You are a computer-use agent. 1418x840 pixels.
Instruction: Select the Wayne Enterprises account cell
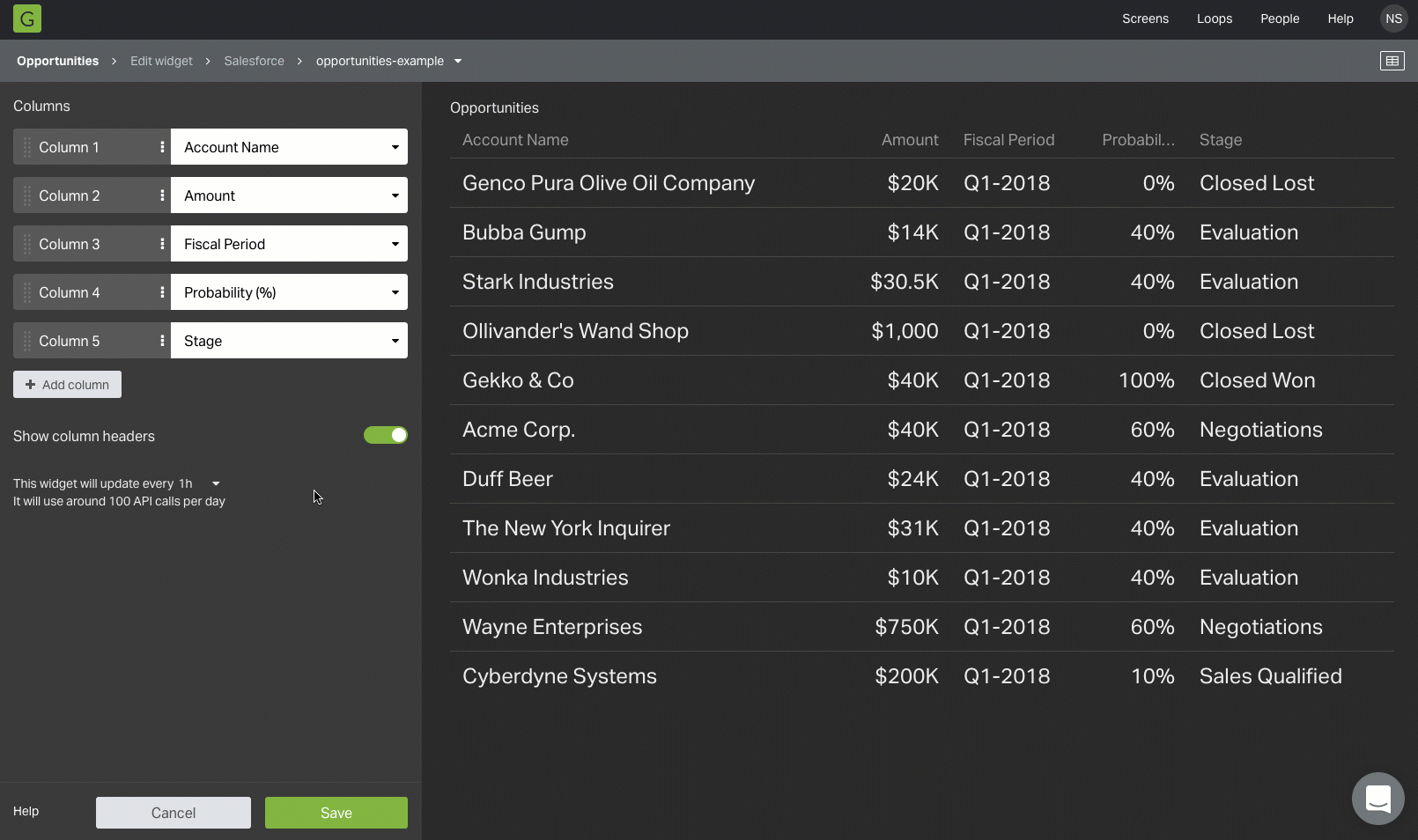point(552,627)
